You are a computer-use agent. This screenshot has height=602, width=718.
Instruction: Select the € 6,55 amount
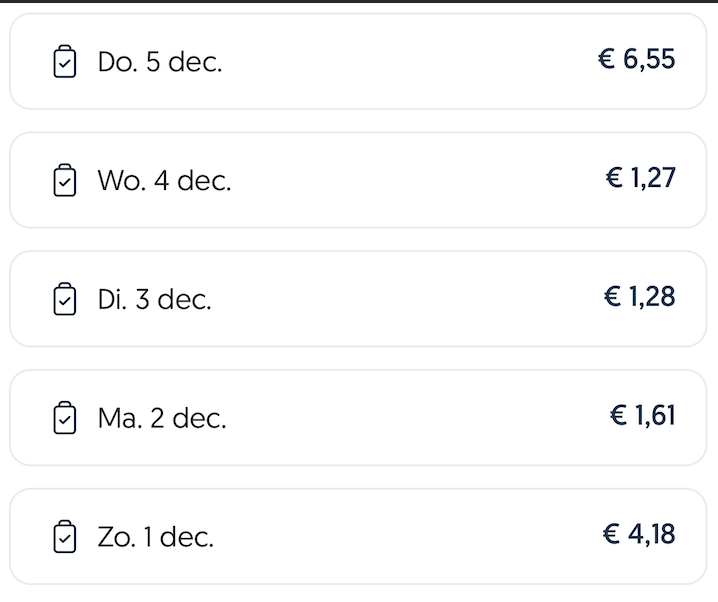tap(636, 60)
